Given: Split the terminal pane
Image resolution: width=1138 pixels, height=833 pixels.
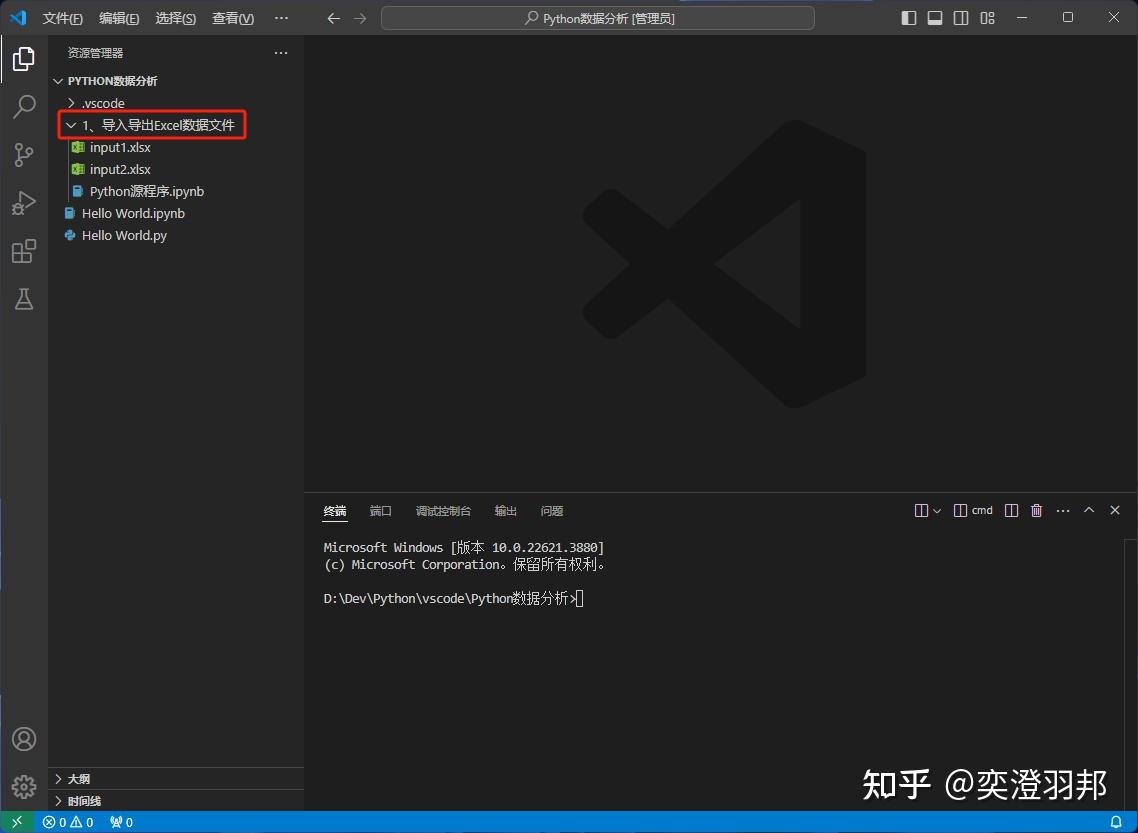Looking at the screenshot, I should tap(1010, 510).
